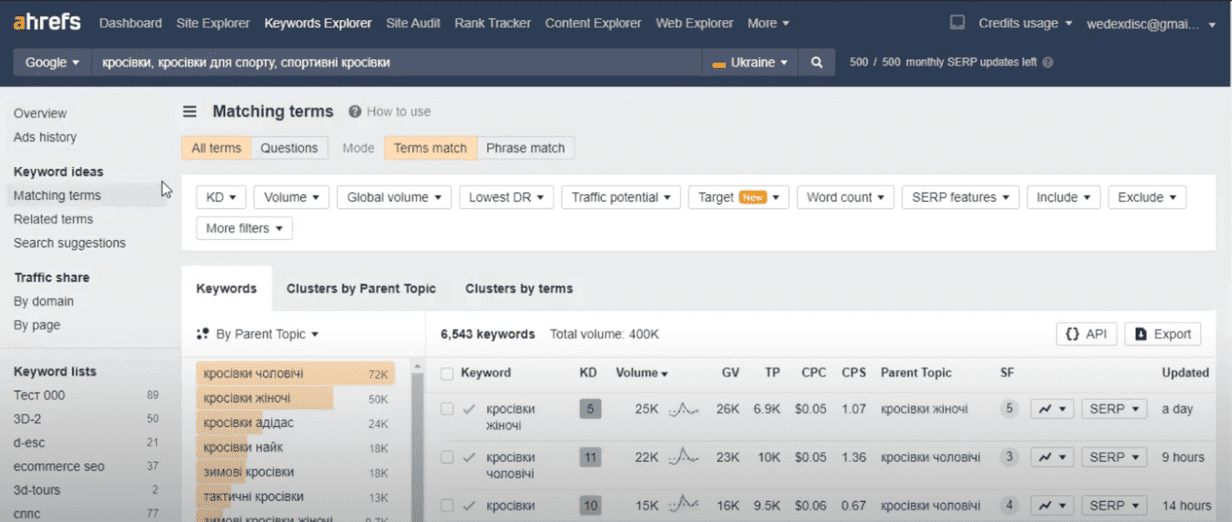Click the How to use help icon
The height and width of the screenshot is (522, 1232).
coord(355,111)
